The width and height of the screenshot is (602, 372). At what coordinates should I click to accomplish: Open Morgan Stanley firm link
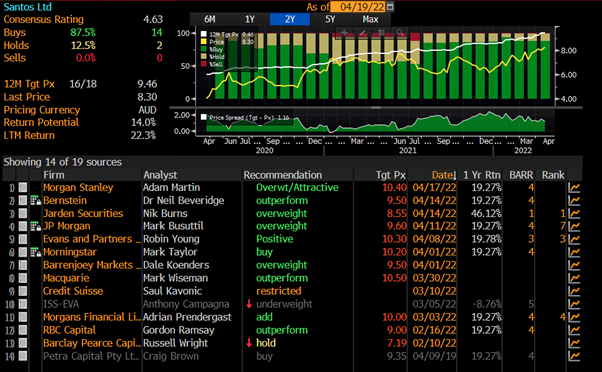pos(78,187)
